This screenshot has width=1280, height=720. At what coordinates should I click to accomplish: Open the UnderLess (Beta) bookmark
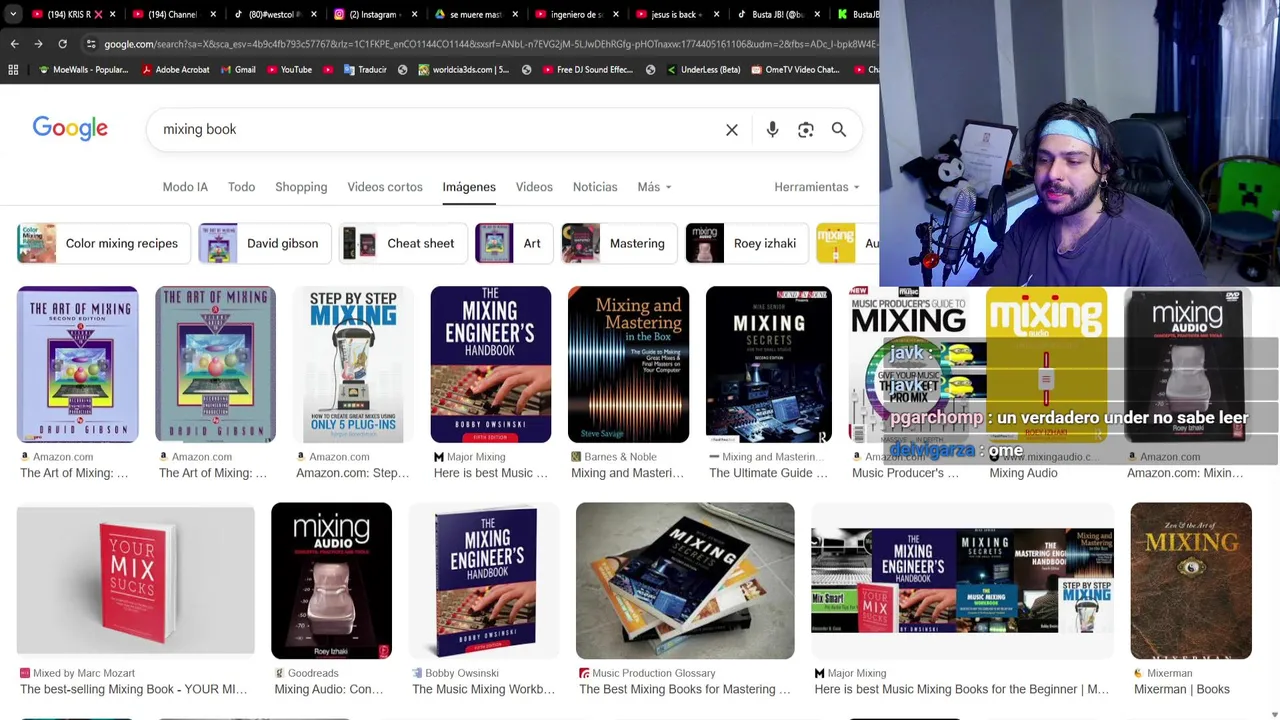(x=703, y=70)
